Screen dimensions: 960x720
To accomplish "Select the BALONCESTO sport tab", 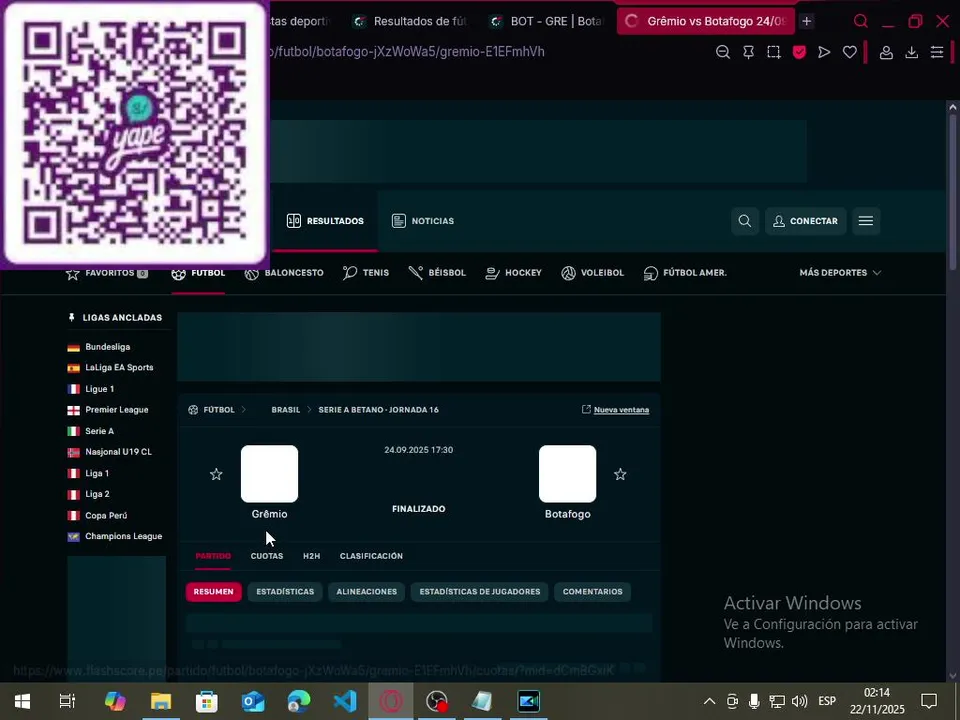I will (284, 273).
